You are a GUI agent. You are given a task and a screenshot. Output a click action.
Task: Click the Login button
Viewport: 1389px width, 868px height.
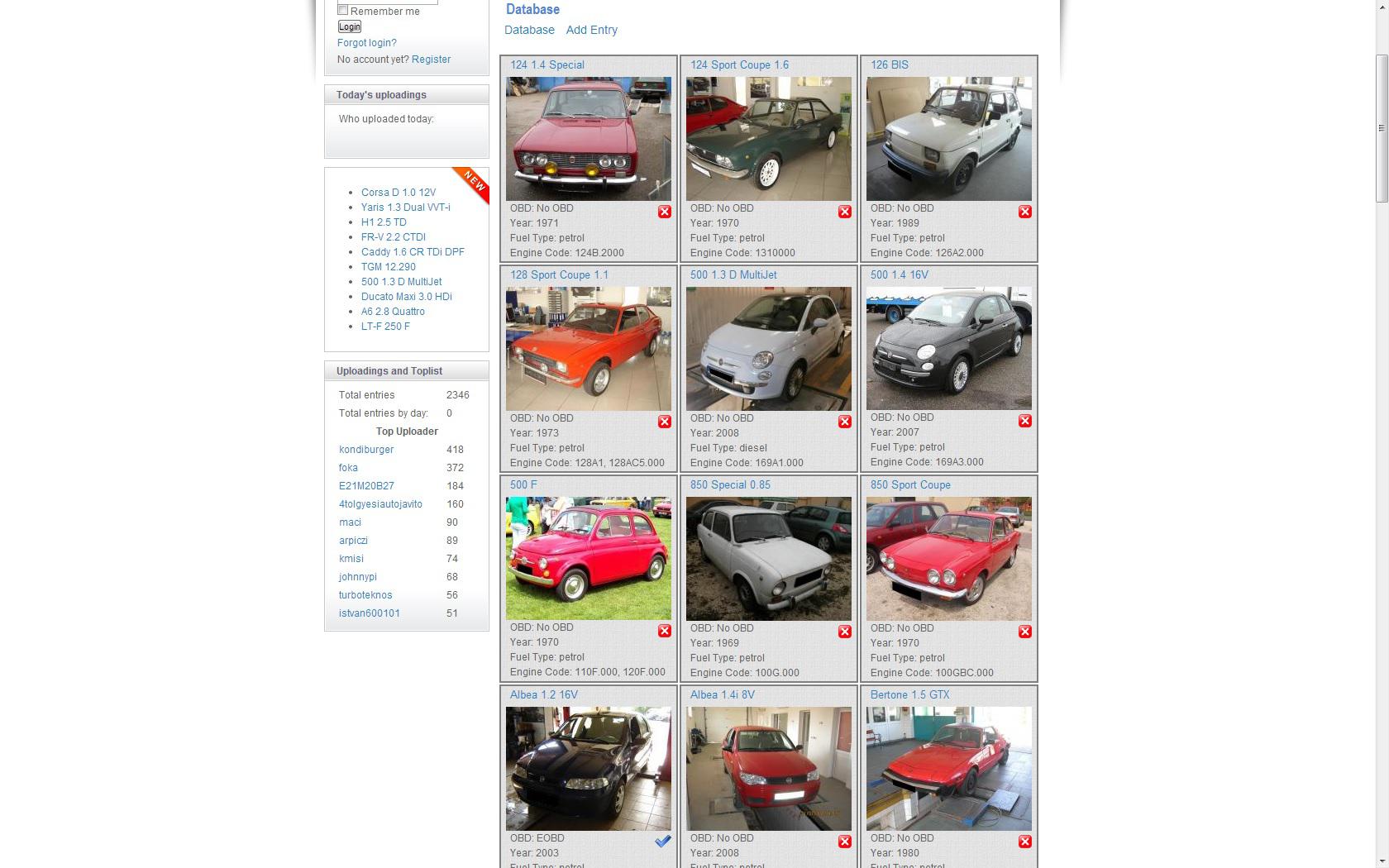click(x=350, y=26)
